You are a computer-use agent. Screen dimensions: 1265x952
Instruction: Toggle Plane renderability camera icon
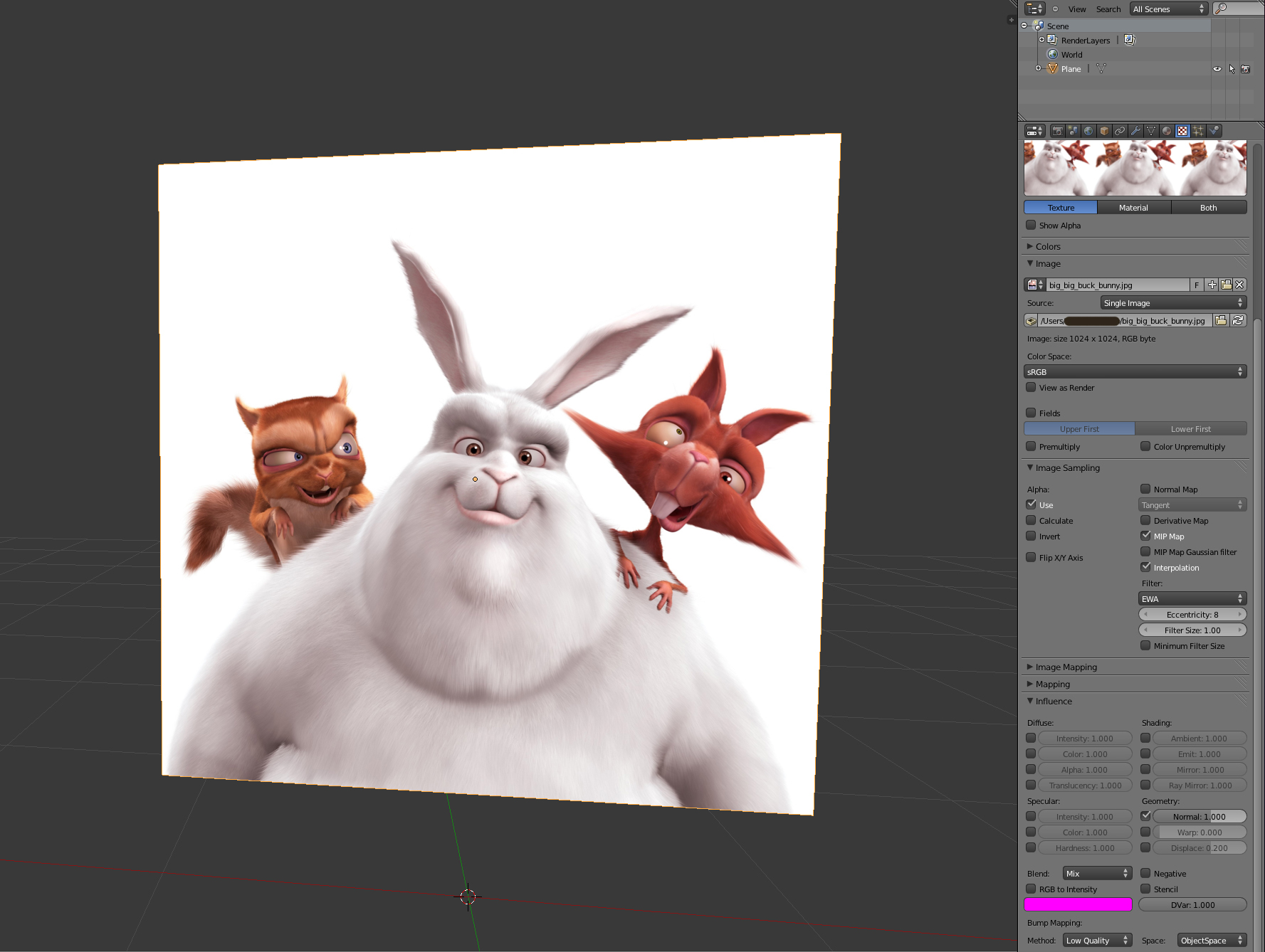(1246, 69)
